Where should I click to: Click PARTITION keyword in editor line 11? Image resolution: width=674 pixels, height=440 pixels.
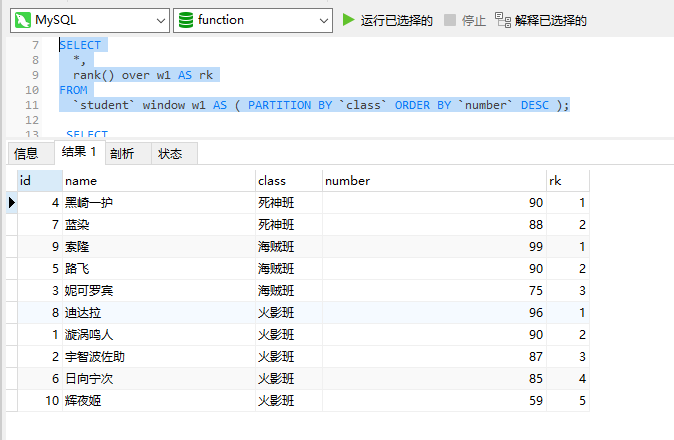click(279, 105)
